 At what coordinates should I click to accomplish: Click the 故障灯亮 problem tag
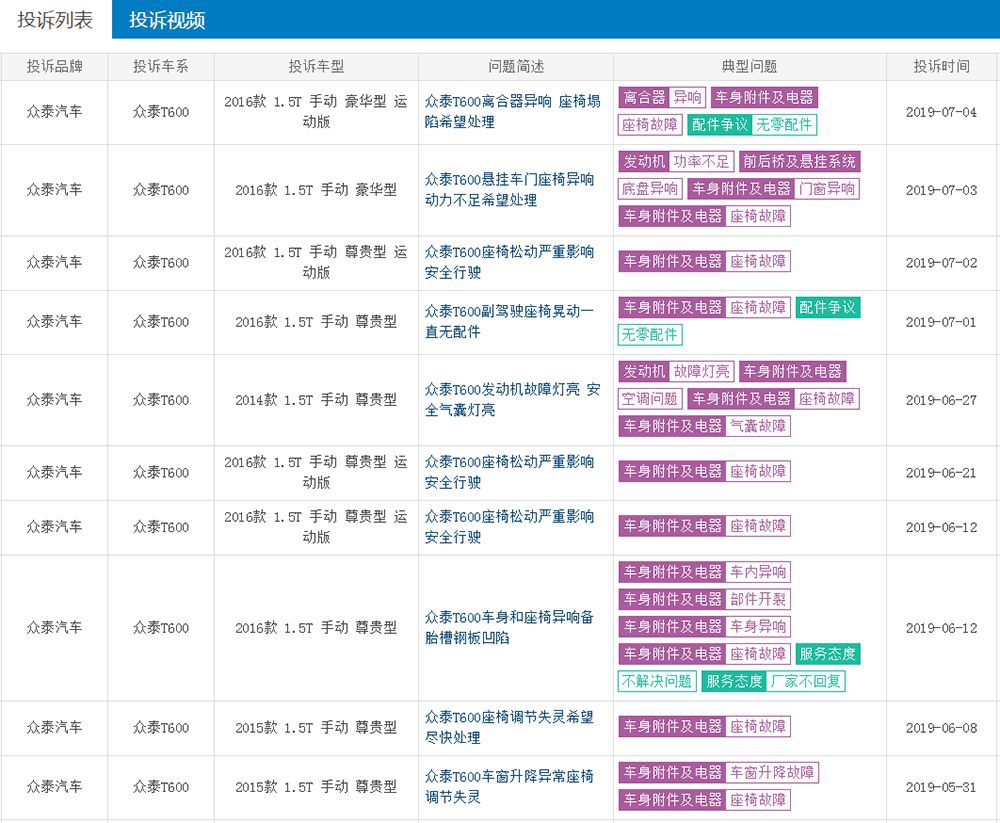point(701,372)
